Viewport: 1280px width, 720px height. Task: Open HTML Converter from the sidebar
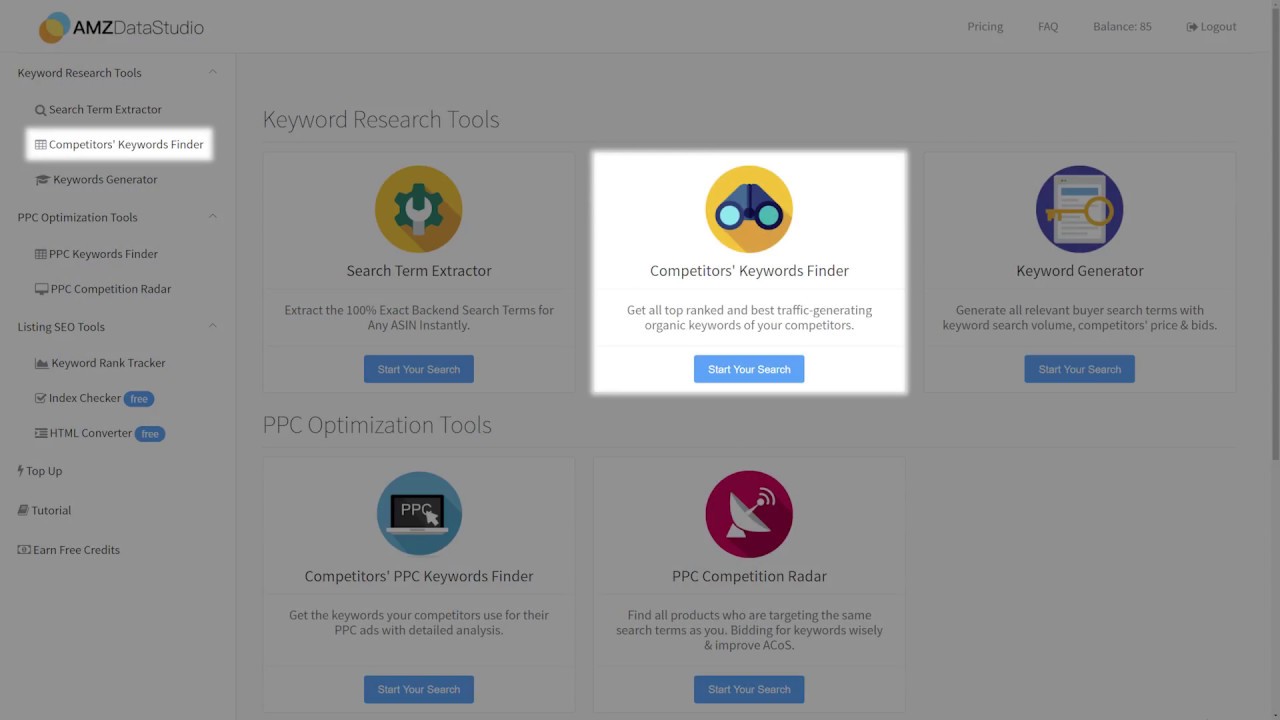pos(90,433)
